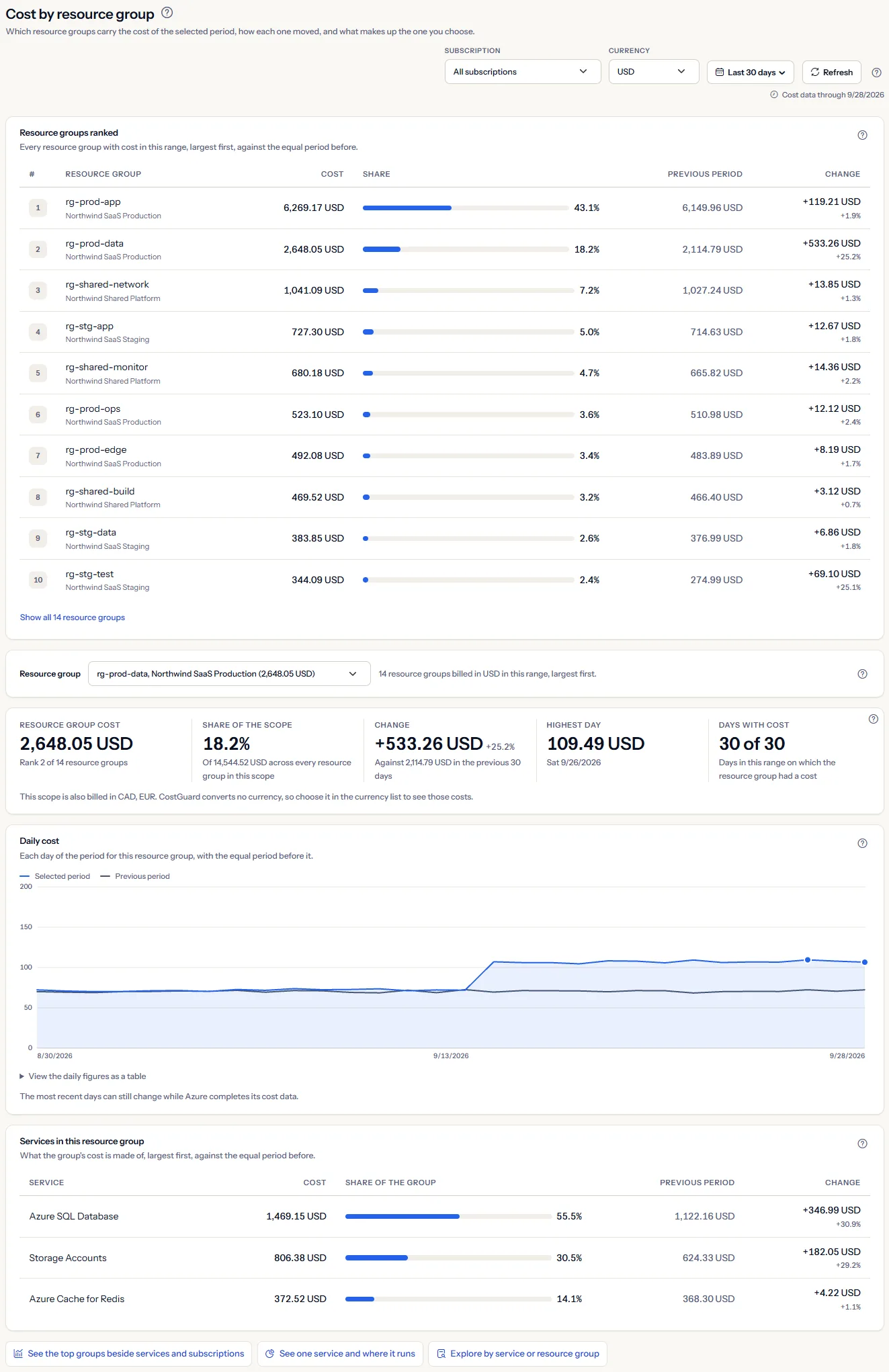The height and width of the screenshot is (1372, 889).
Task: Select the rg-prod-data row in ranked table
Action: coord(445,249)
